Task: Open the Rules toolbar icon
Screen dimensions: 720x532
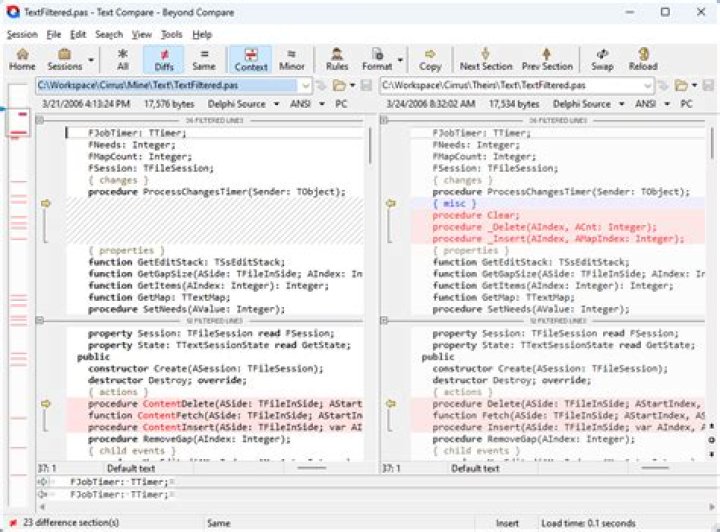Action: 337,60
